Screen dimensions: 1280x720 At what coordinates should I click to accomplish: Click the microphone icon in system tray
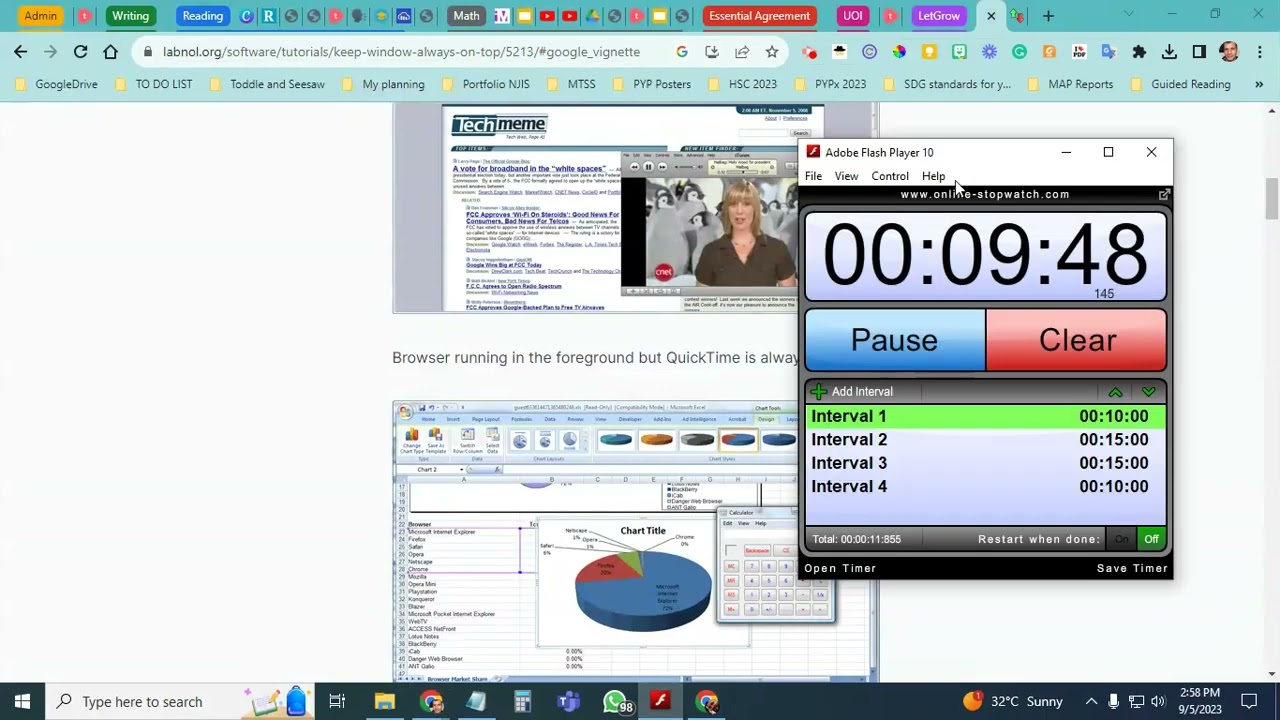click(1113, 701)
